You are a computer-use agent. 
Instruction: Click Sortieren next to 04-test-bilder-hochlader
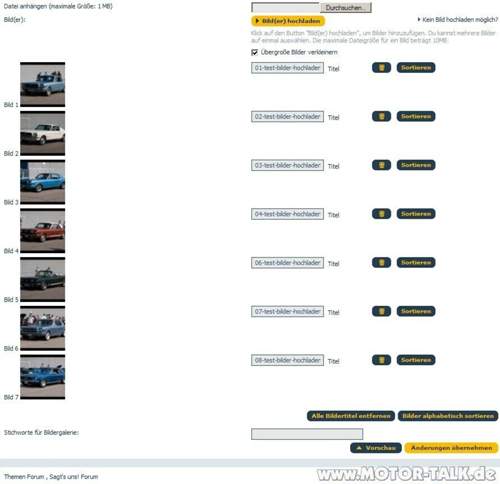pyautogui.click(x=416, y=214)
